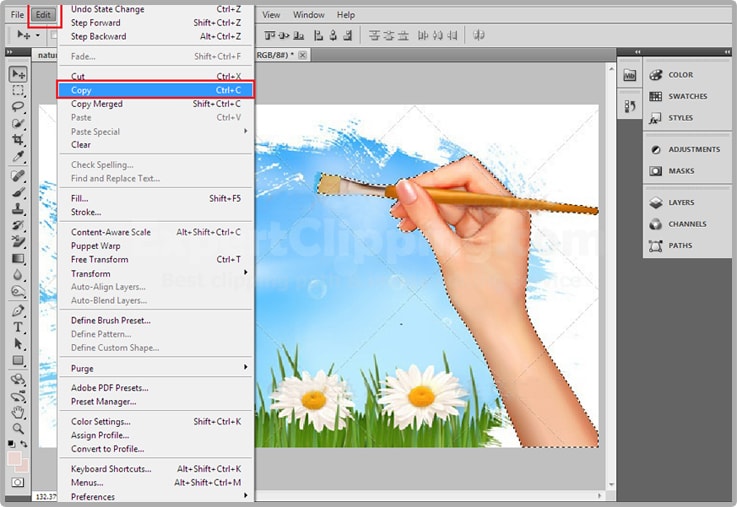Select the Pen tool
The height and width of the screenshot is (507, 737).
[18, 311]
